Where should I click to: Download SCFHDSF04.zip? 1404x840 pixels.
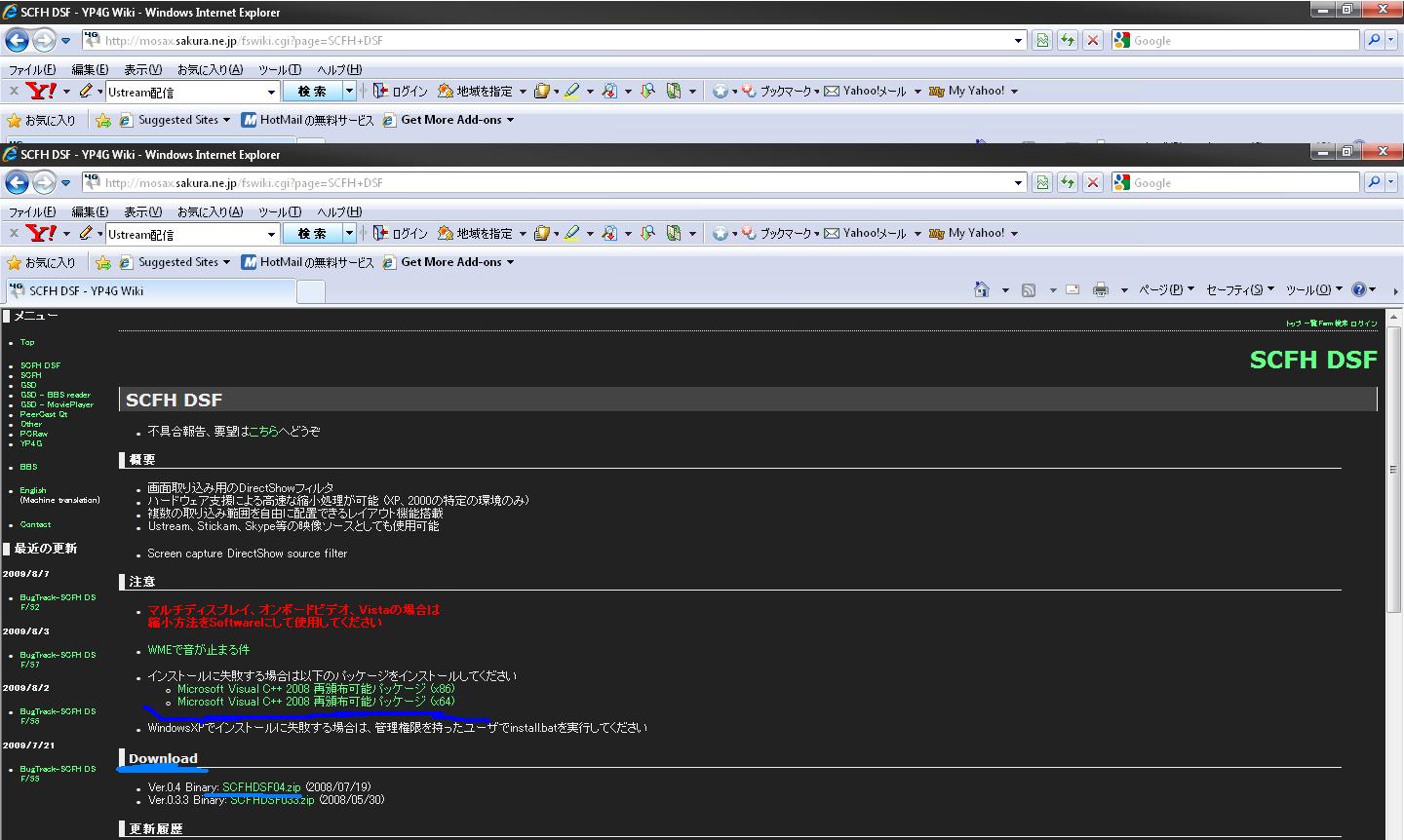[x=261, y=787]
